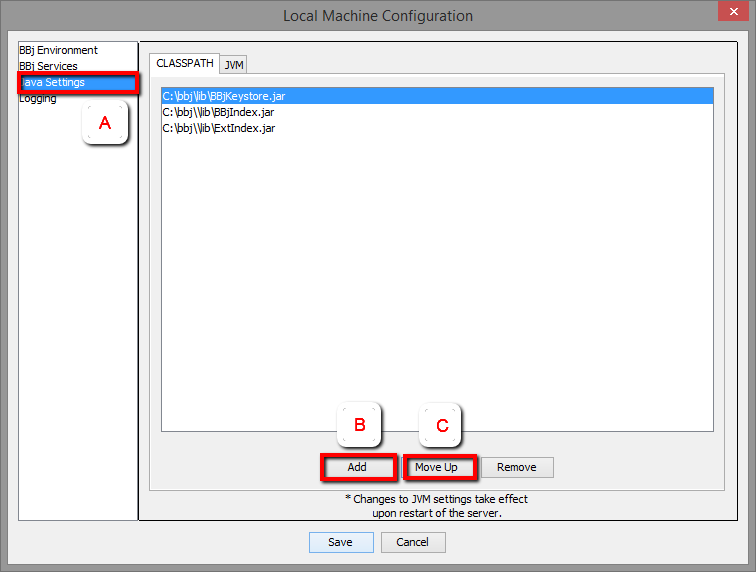756x572 pixels.
Task: Save the configuration changes
Action: tap(340, 542)
